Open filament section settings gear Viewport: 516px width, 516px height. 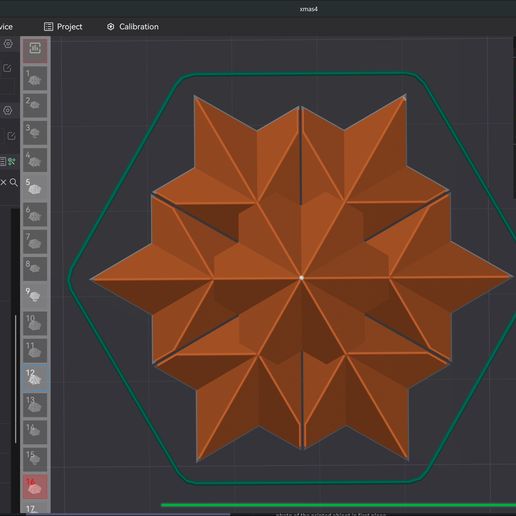8,110
